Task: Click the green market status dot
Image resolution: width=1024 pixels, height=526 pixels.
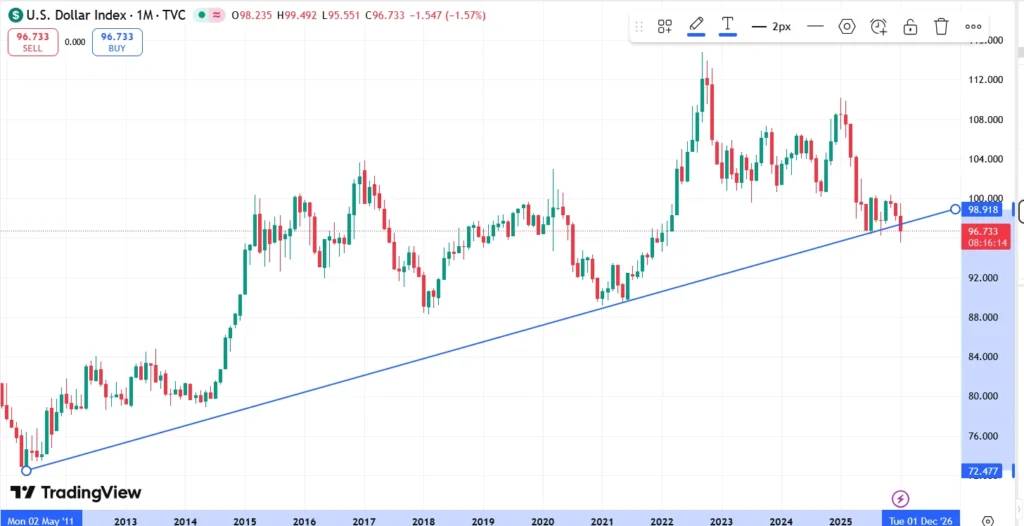Action: tap(202, 15)
